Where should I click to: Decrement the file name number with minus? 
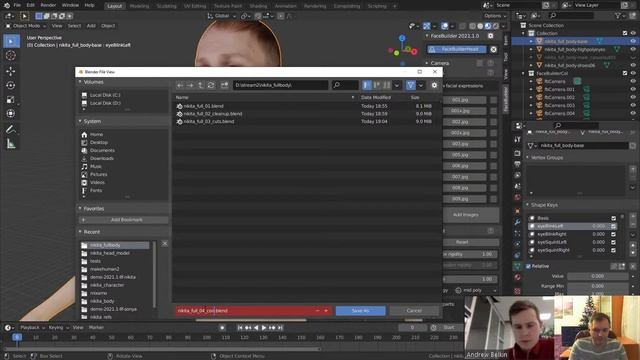tap(318, 311)
